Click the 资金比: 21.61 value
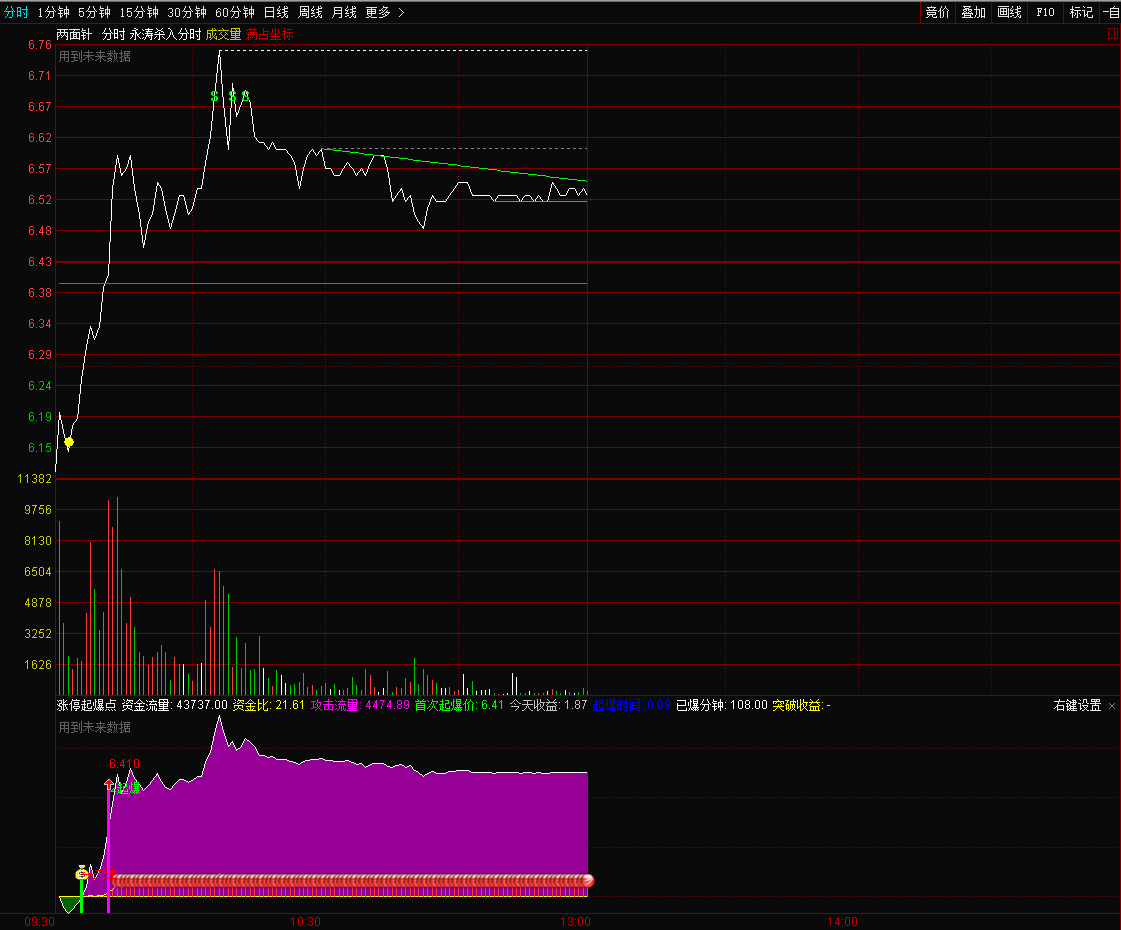This screenshot has height=930, width=1121. click(269, 706)
